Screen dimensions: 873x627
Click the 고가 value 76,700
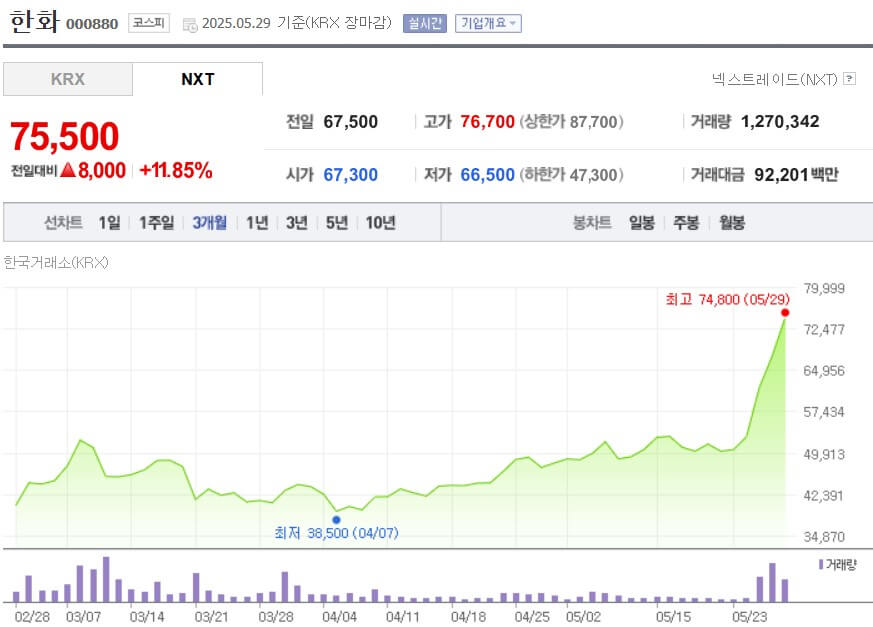point(487,121)
